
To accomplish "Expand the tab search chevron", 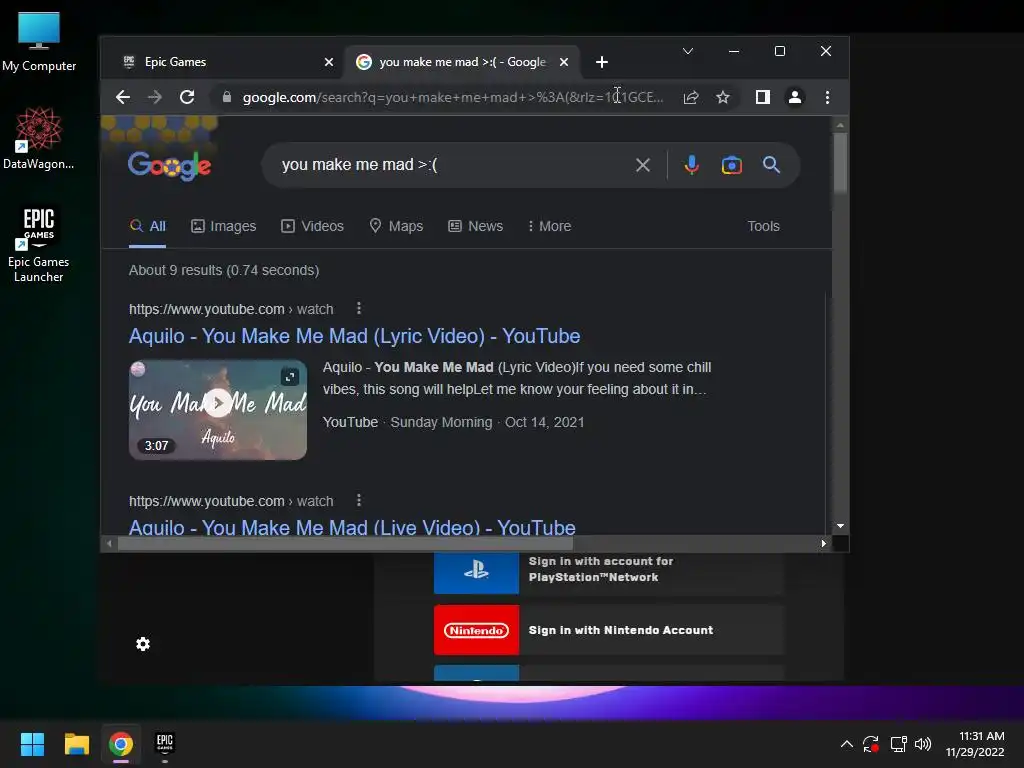I will click(x=688, y=51).
